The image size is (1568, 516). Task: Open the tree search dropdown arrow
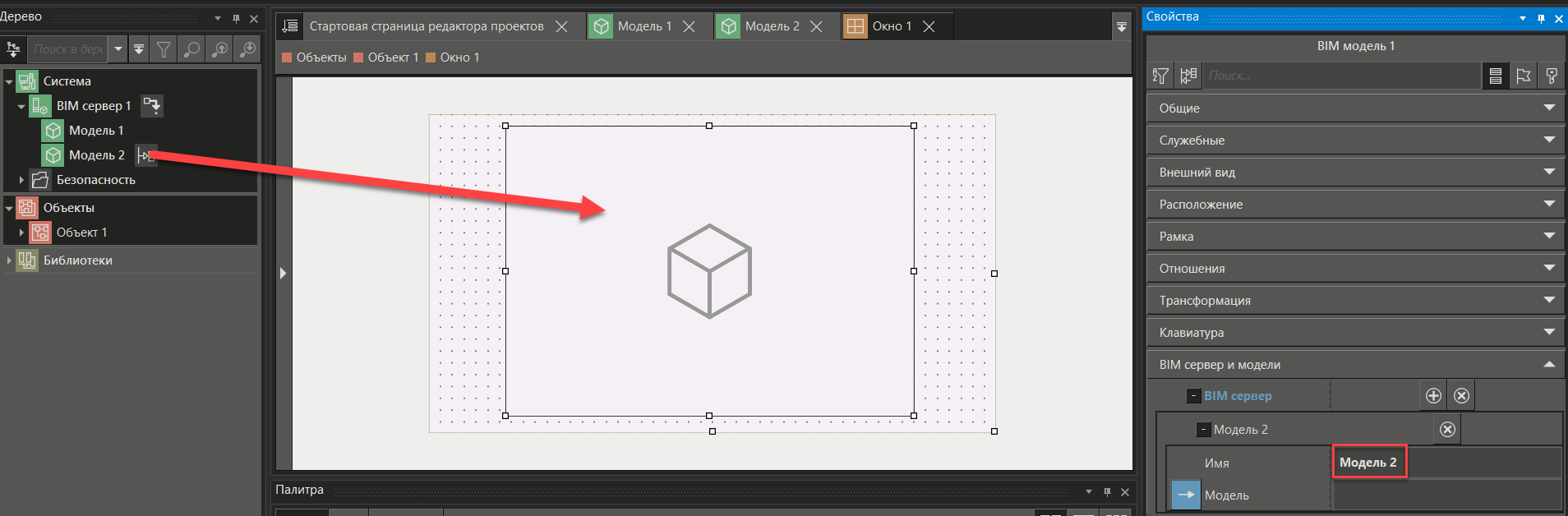coord(118,49)
